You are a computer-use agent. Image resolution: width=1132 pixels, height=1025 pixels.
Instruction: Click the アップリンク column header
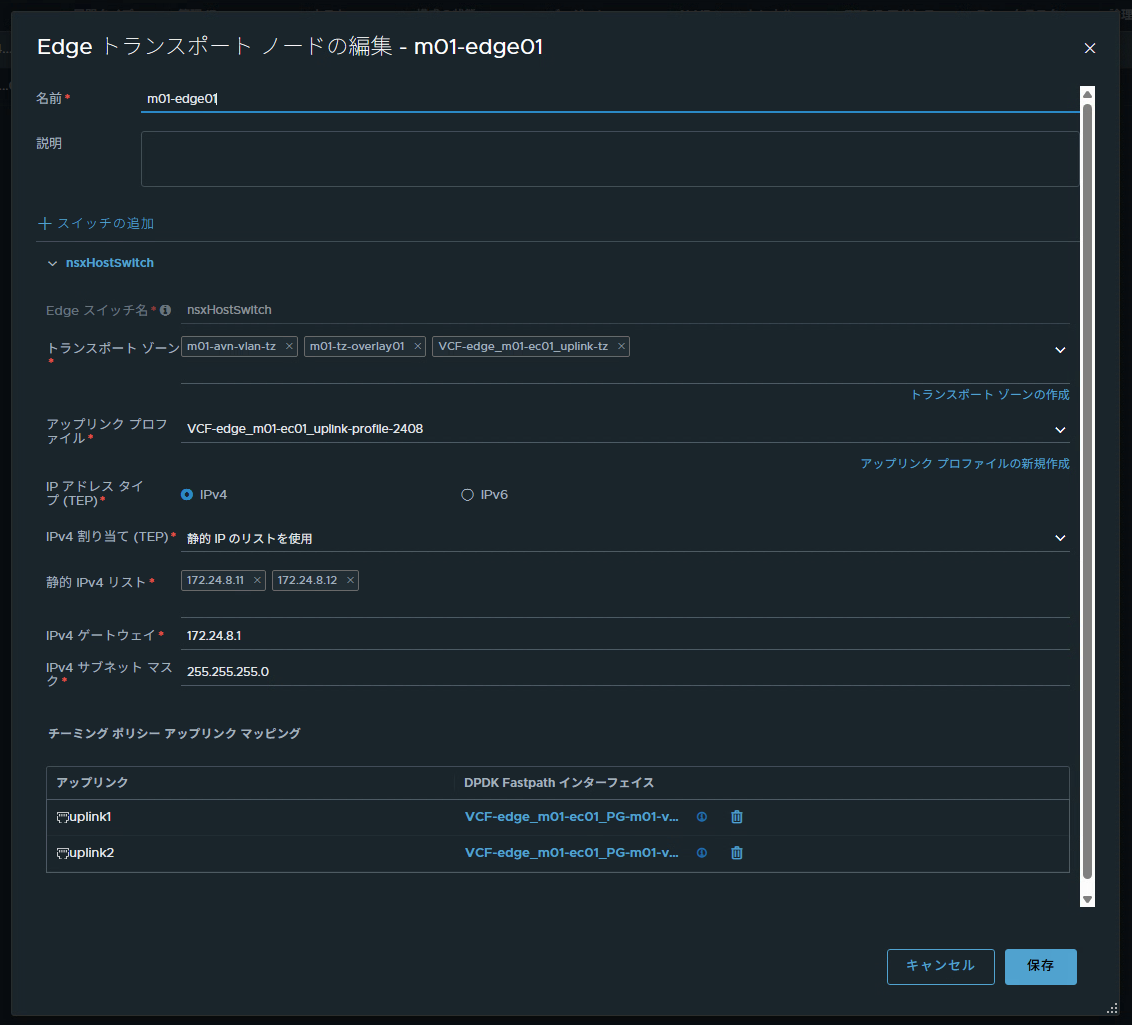tap(92, 783)
